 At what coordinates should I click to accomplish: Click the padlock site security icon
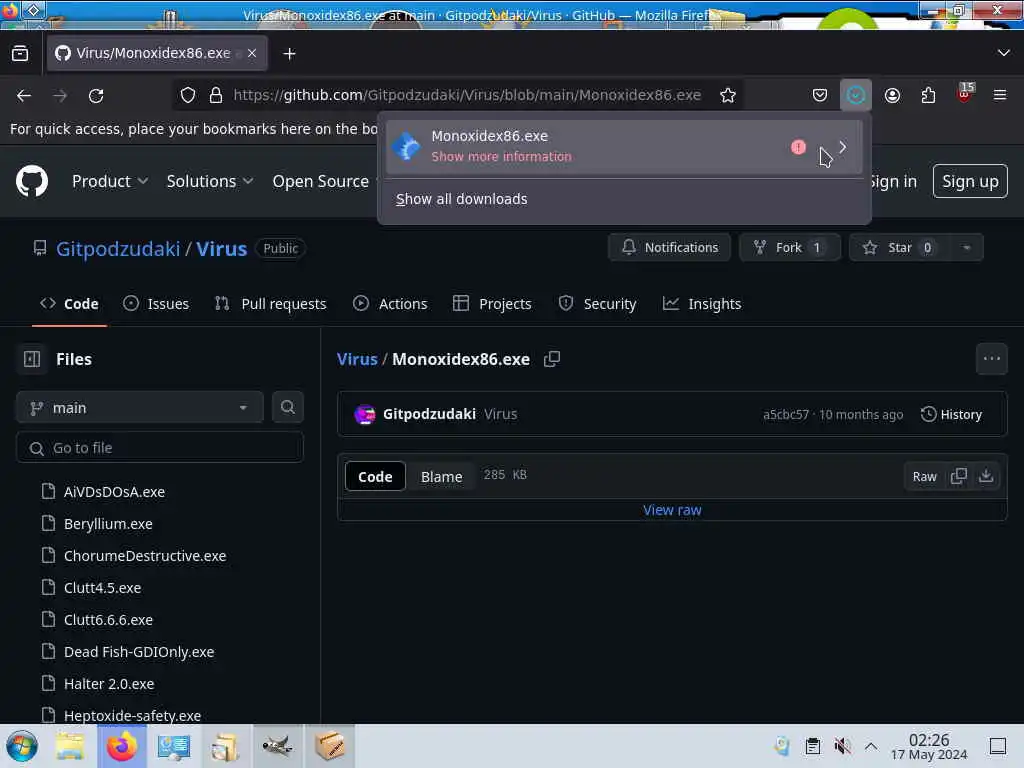point(216,95)
